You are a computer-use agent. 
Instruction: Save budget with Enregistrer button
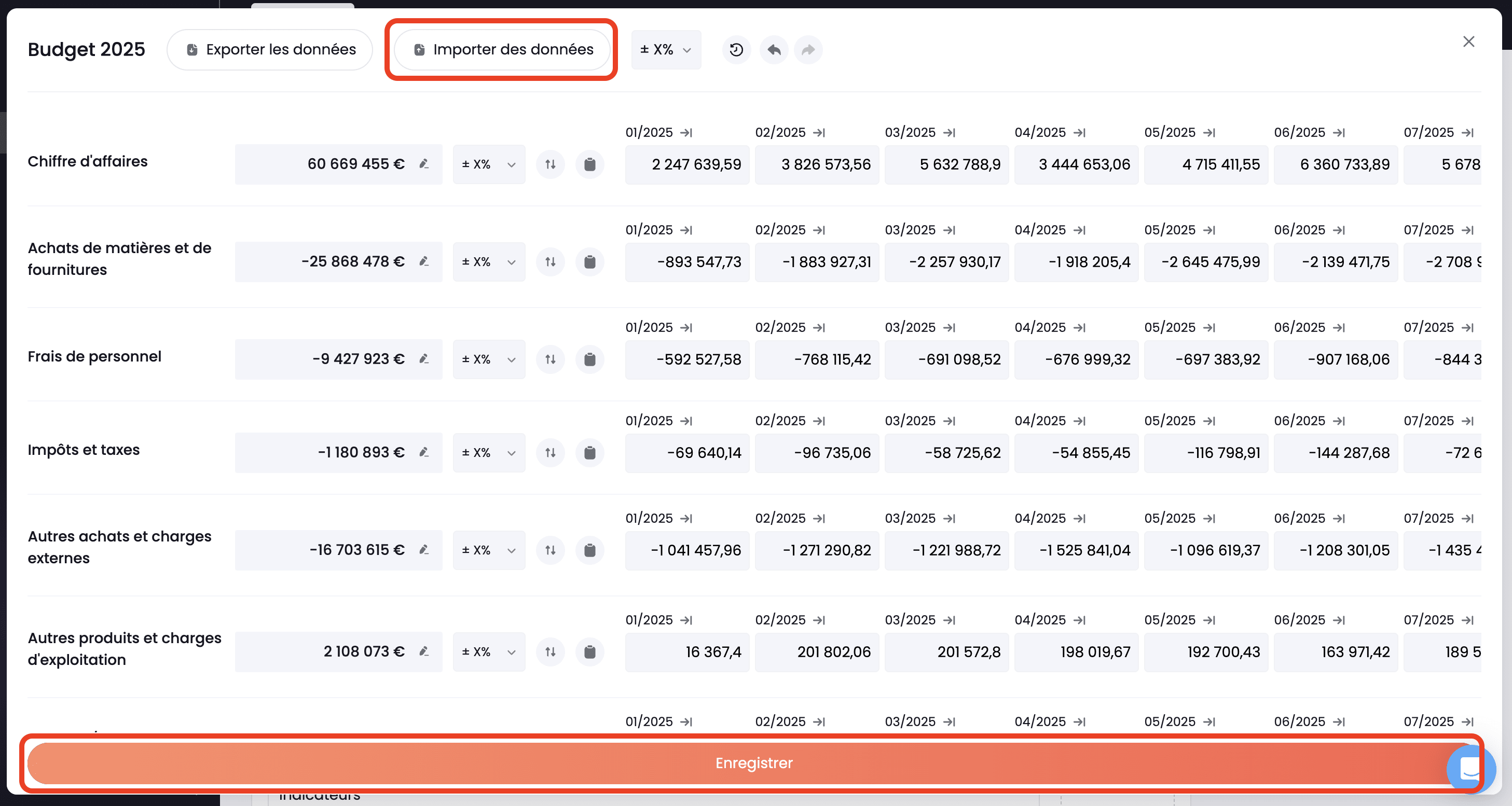753,762
